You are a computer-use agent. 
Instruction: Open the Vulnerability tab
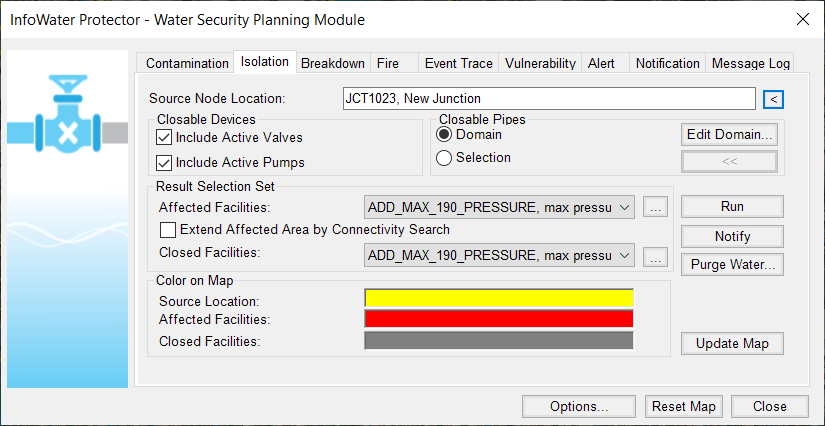coord(540,63)
